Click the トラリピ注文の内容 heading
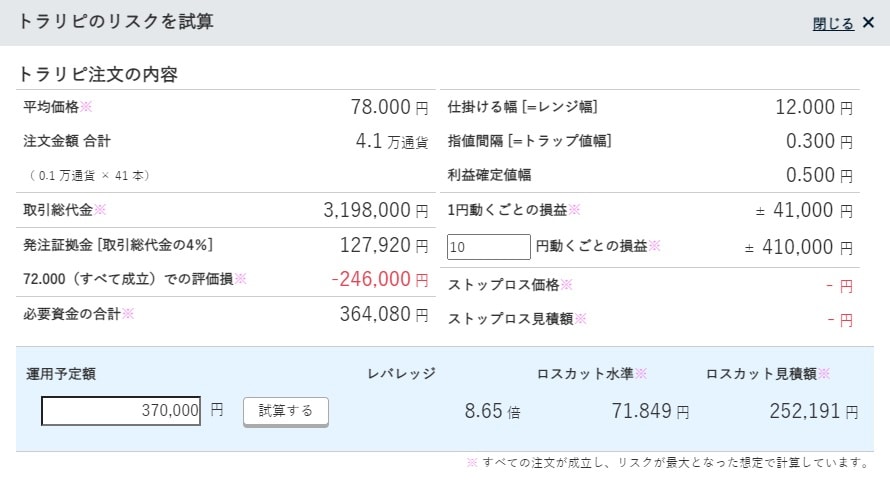 [98, 74]
